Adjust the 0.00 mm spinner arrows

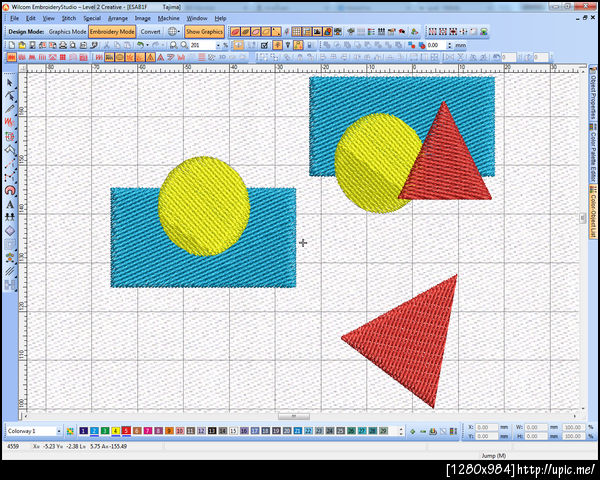[x=450, y=45]
